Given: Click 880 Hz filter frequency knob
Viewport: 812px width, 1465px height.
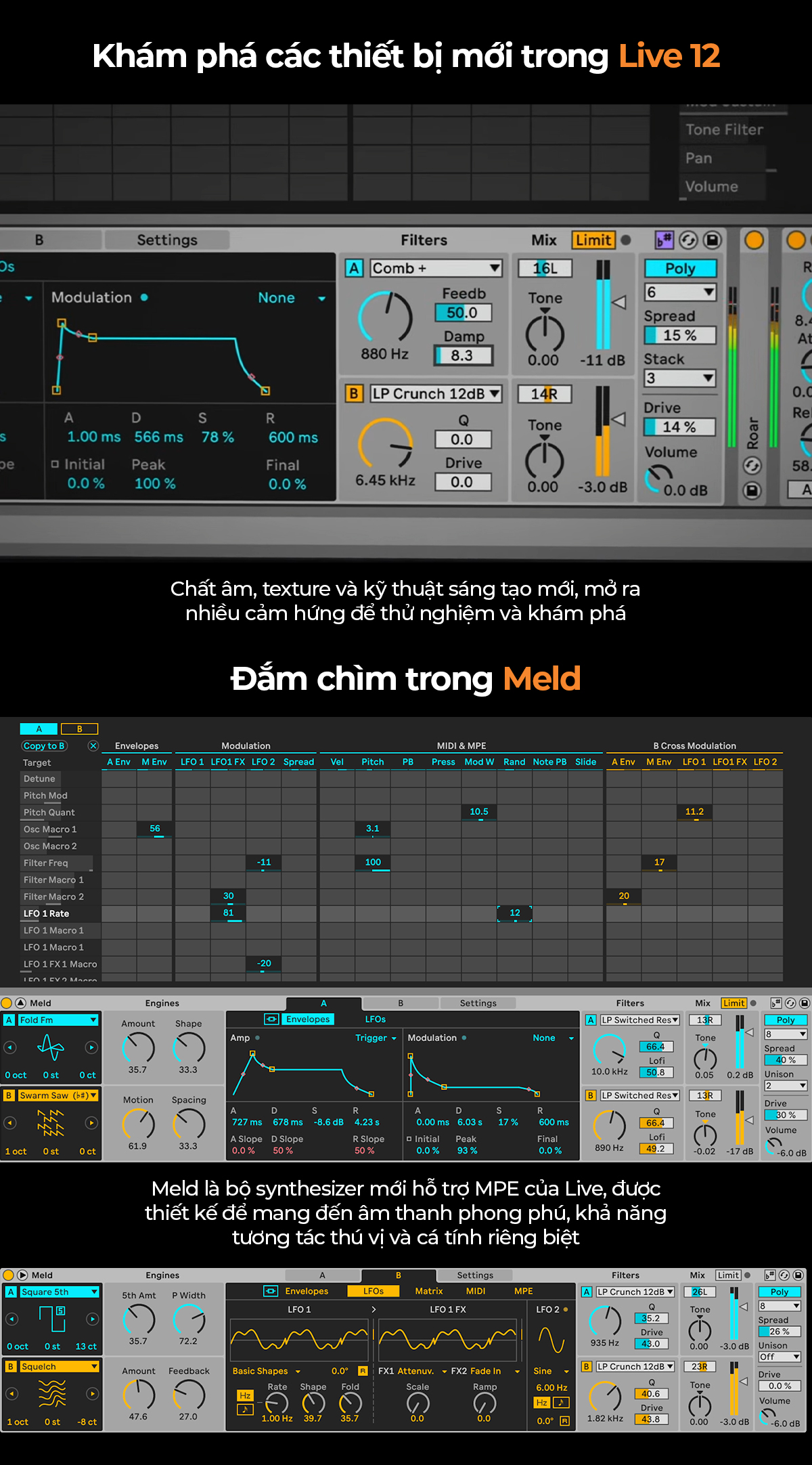Looking at the screenshot, I should (x=385, y=316).
